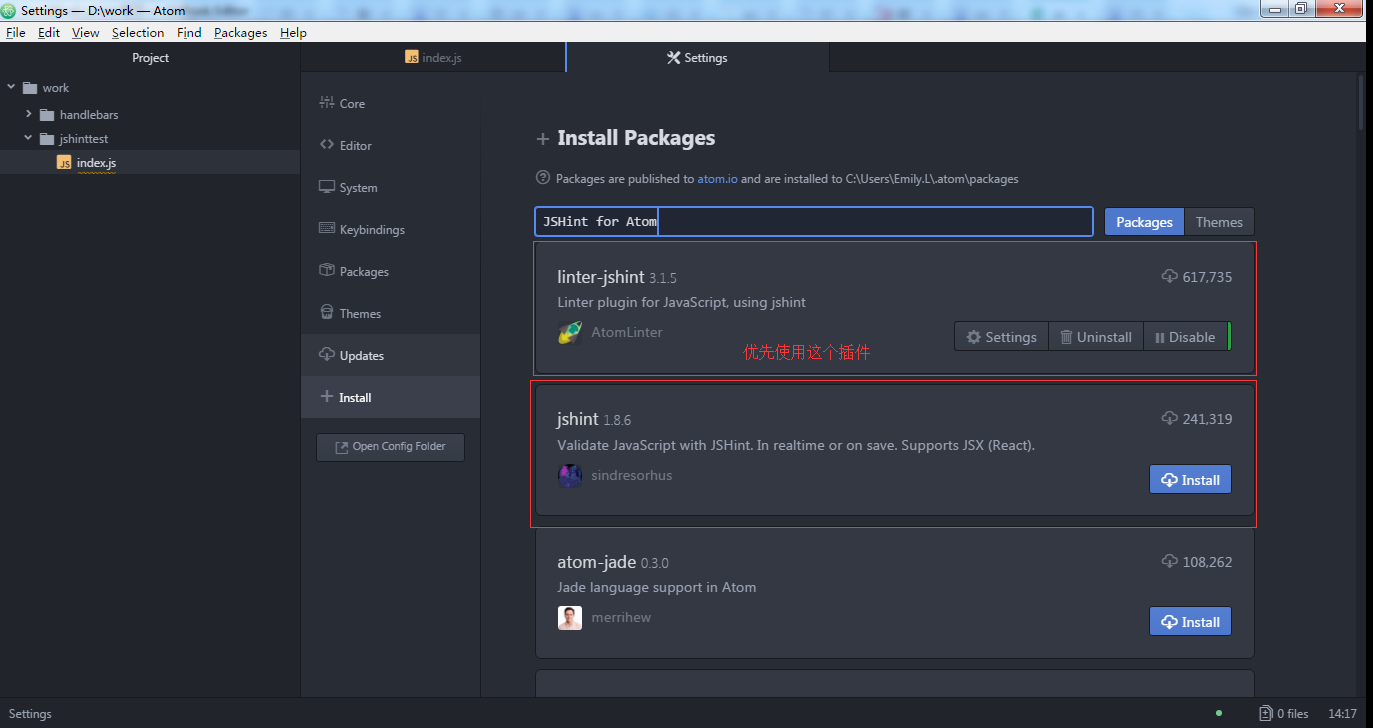Click the AtomLinter rocket avatar
Screen dimensions: 1373x728
[x=570, y=333]
